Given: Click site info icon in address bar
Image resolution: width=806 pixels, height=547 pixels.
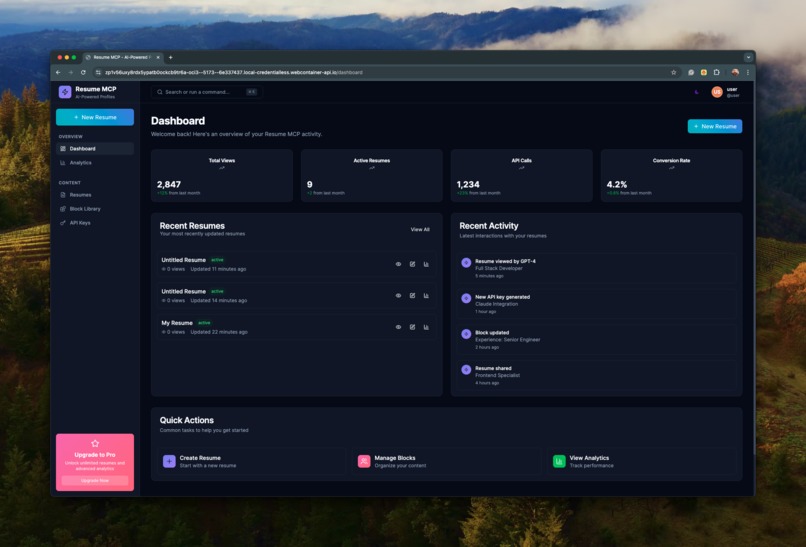Looking at the screenshot, I should tap(98, 72).
